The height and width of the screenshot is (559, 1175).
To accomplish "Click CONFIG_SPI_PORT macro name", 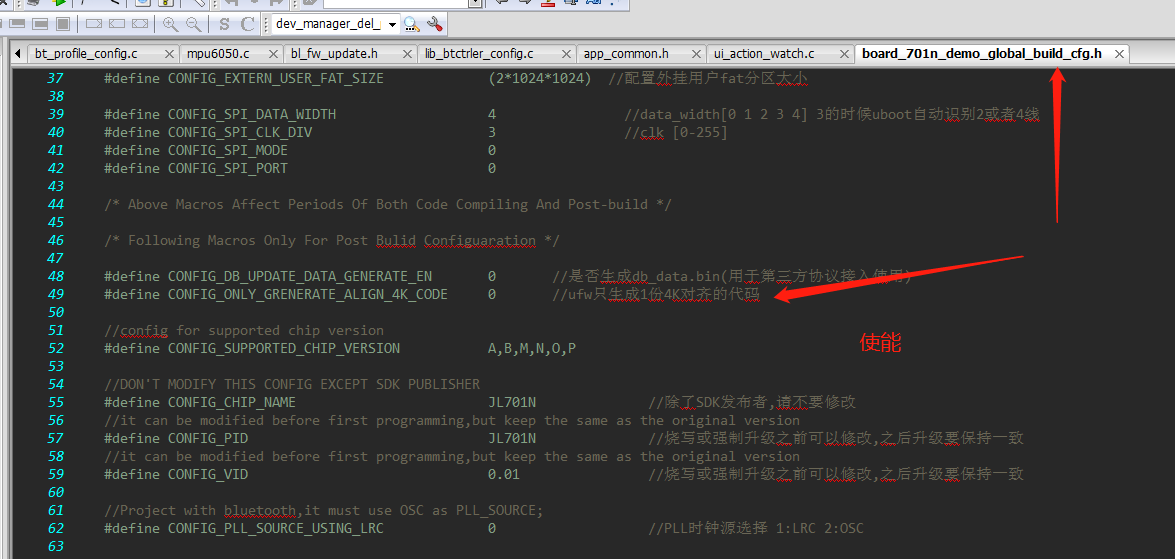I will 228,169.
